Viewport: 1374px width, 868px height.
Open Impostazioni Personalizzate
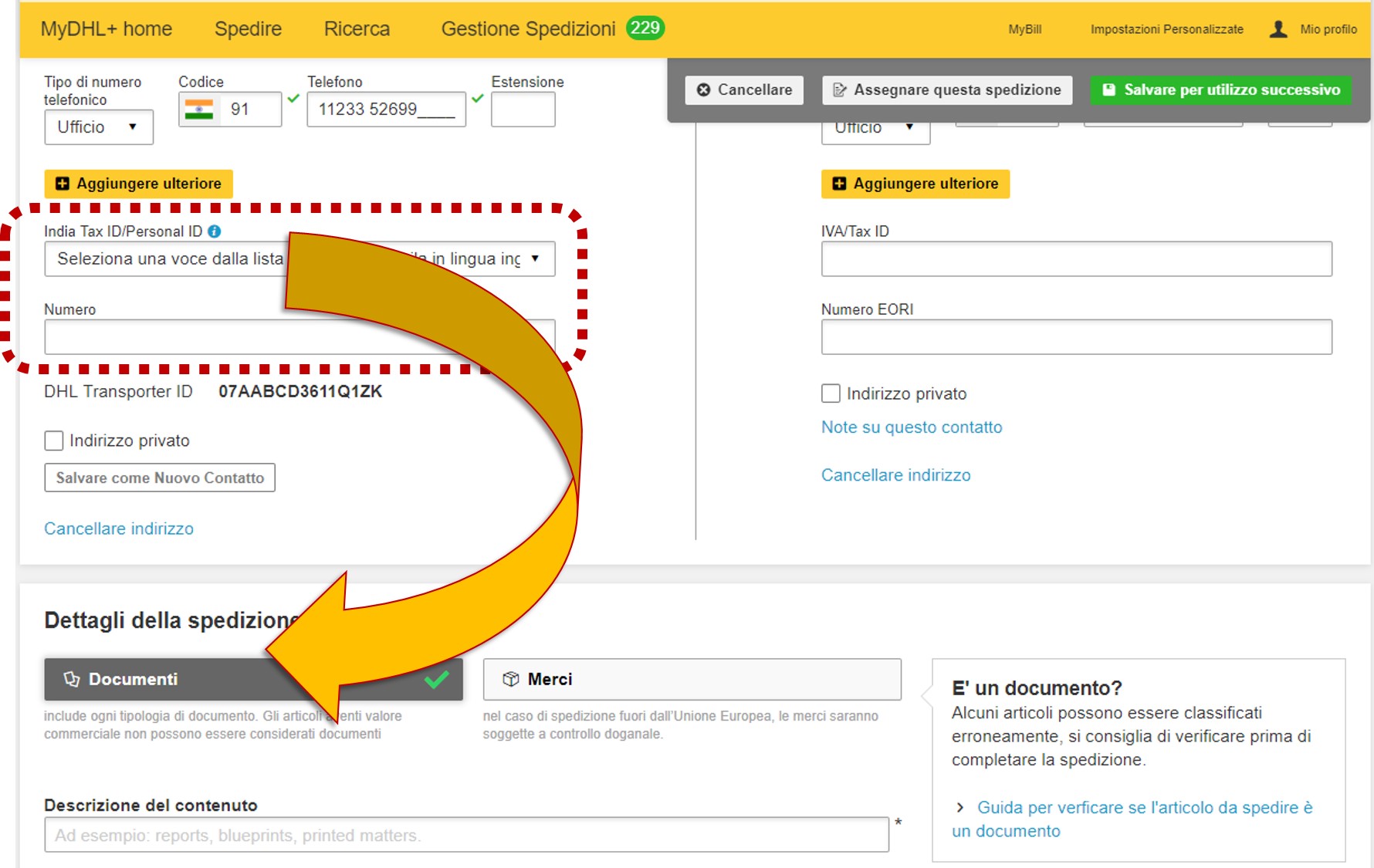pyautogui.click(x=1166, y=29)
